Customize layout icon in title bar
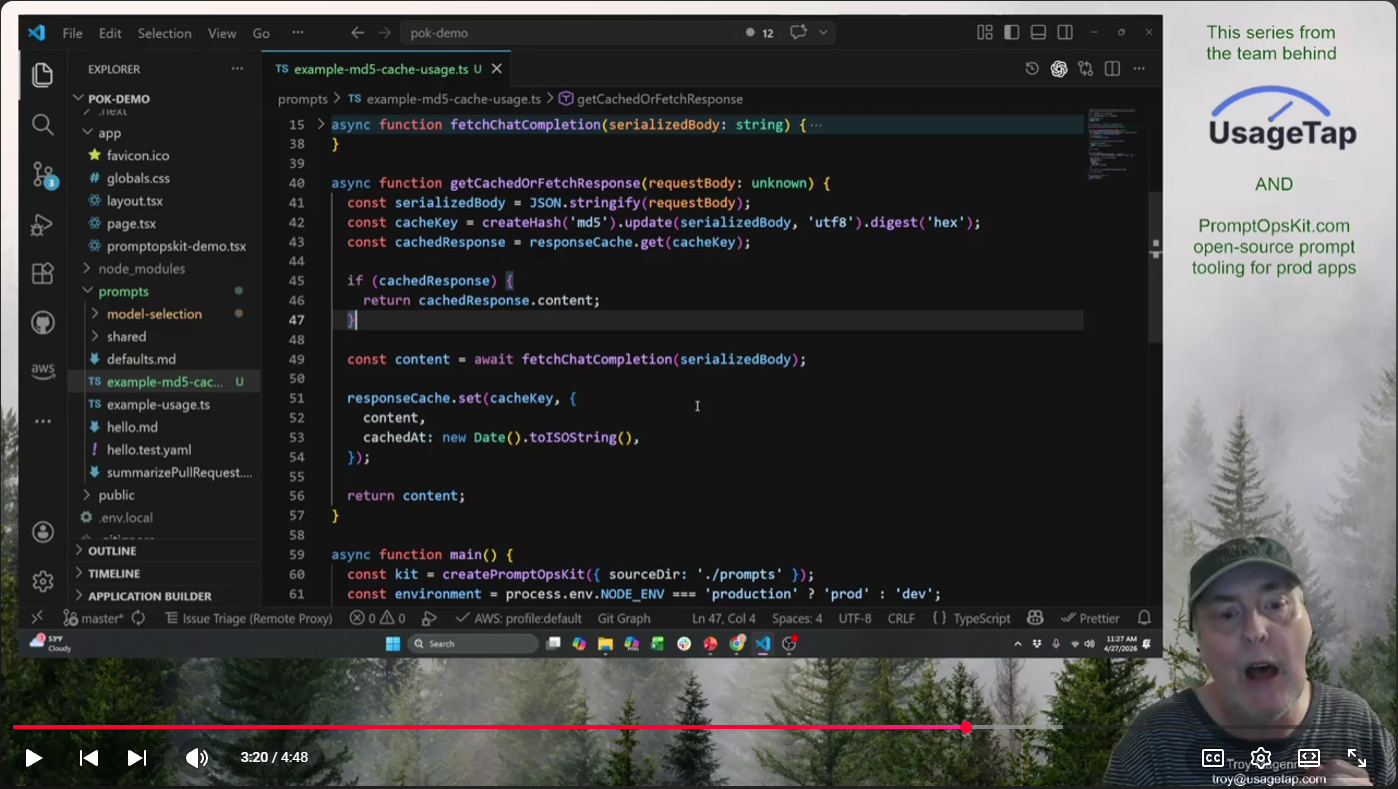1398x789 pixels. coord(985,32)
